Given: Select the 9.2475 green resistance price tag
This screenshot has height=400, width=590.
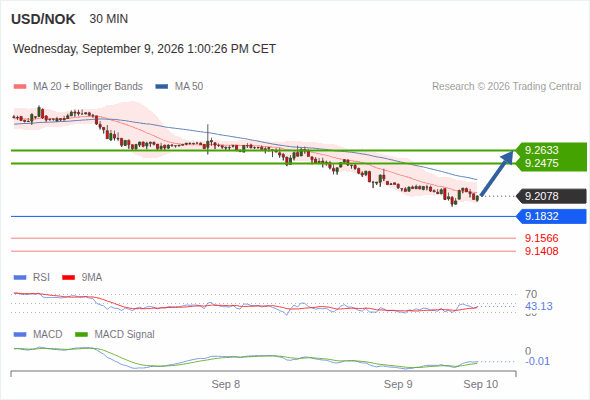Looking at the screenshot, I should 551,163.
